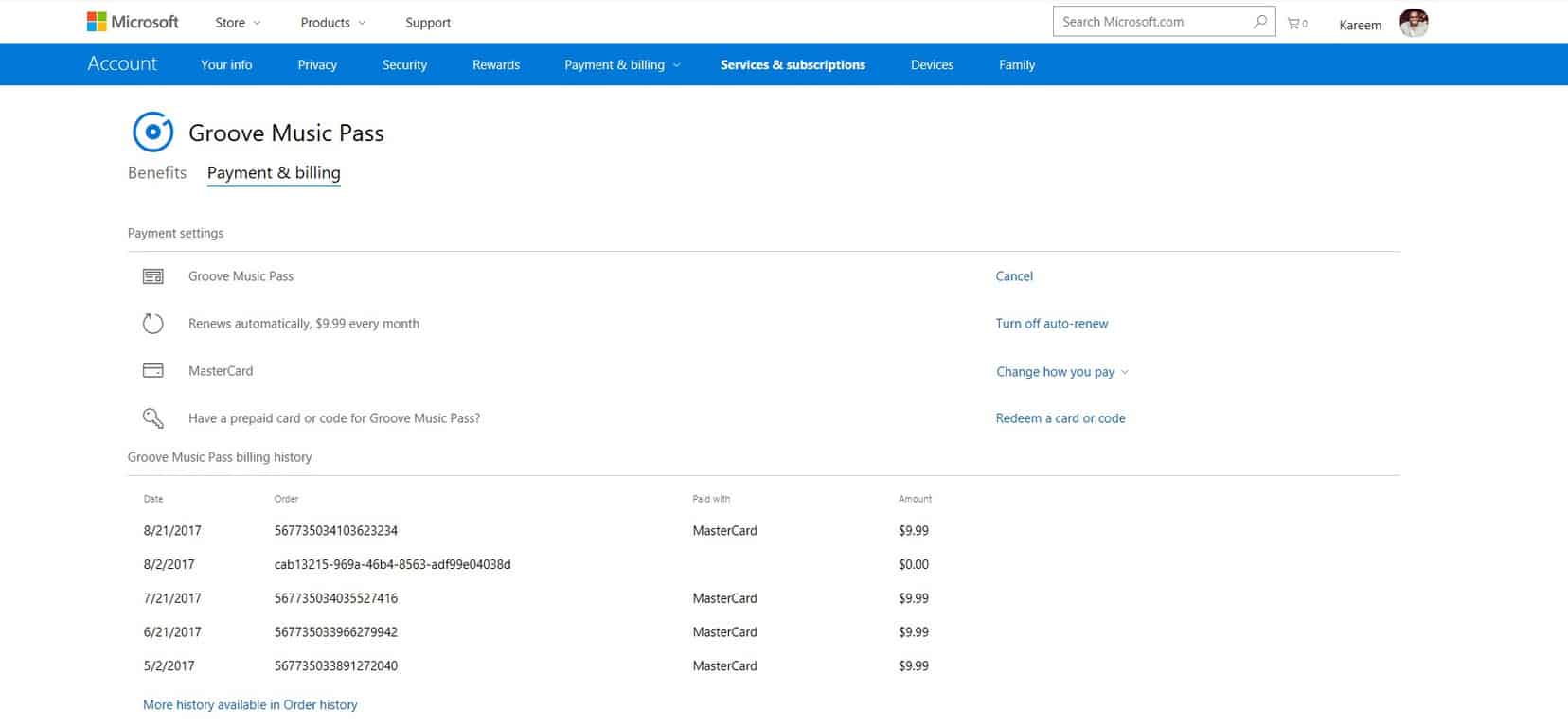
Task: Click the Date column header
Action: tap(153, 499)
